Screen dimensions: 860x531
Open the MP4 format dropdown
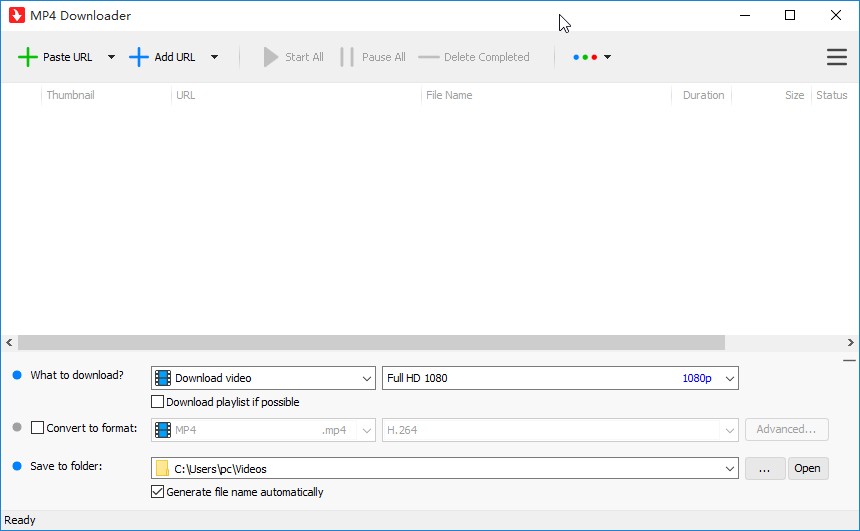click(263, 430)
